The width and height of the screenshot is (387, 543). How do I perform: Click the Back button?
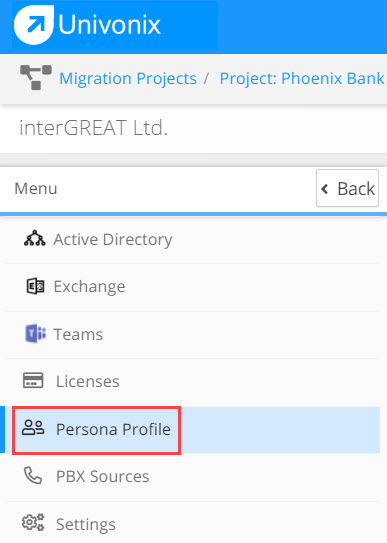tap(347, 188)
